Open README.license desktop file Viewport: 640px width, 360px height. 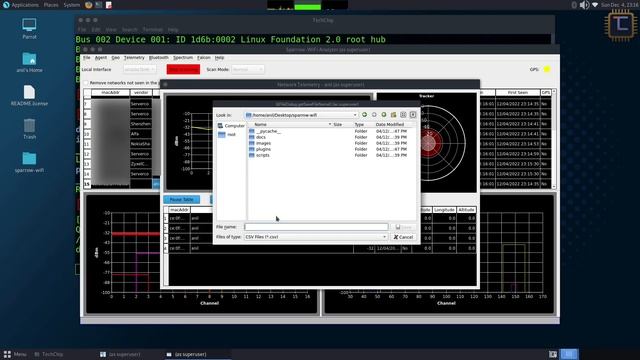tap(29, 96)
